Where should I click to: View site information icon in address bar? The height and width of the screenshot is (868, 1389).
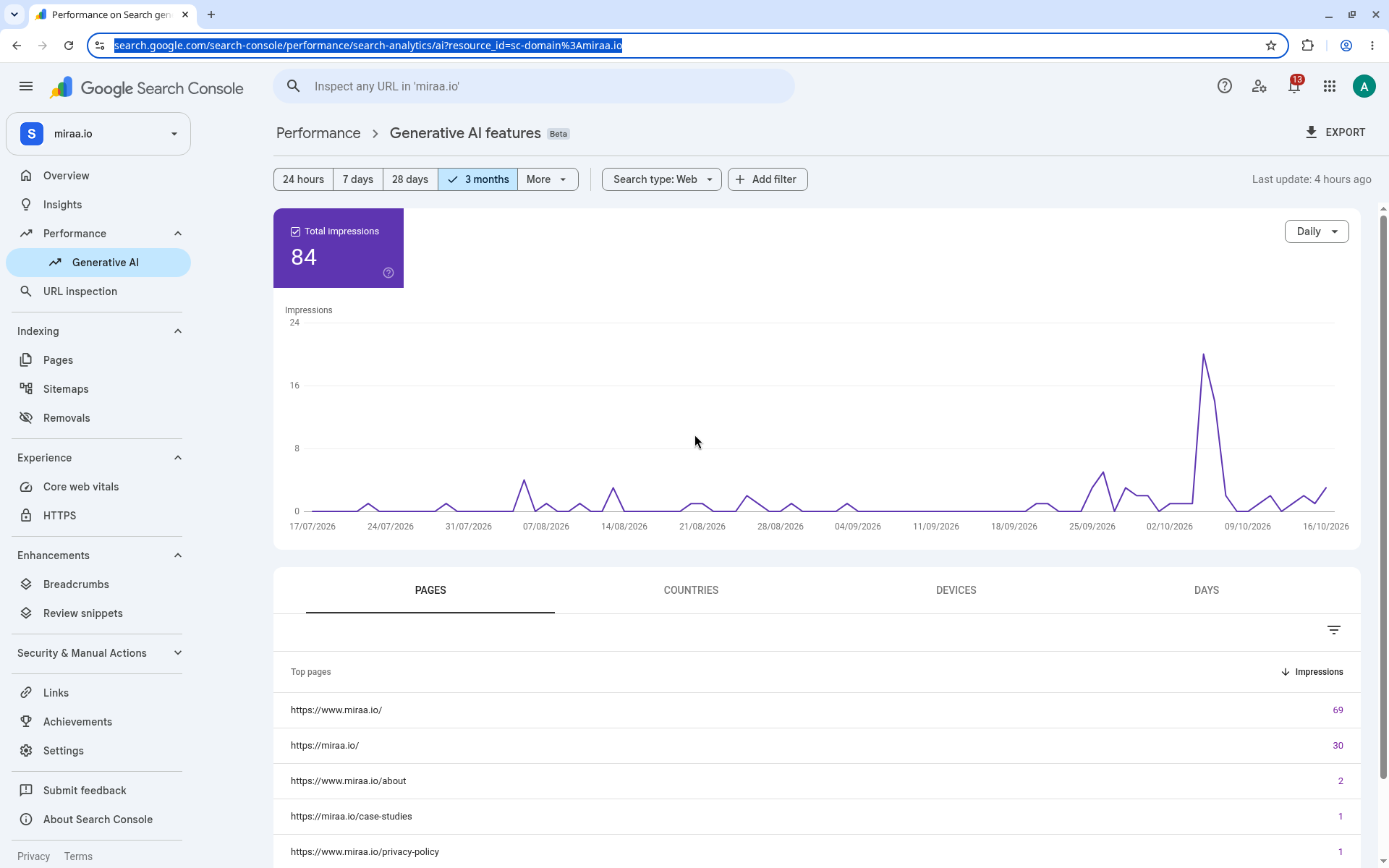click(100, 46)
